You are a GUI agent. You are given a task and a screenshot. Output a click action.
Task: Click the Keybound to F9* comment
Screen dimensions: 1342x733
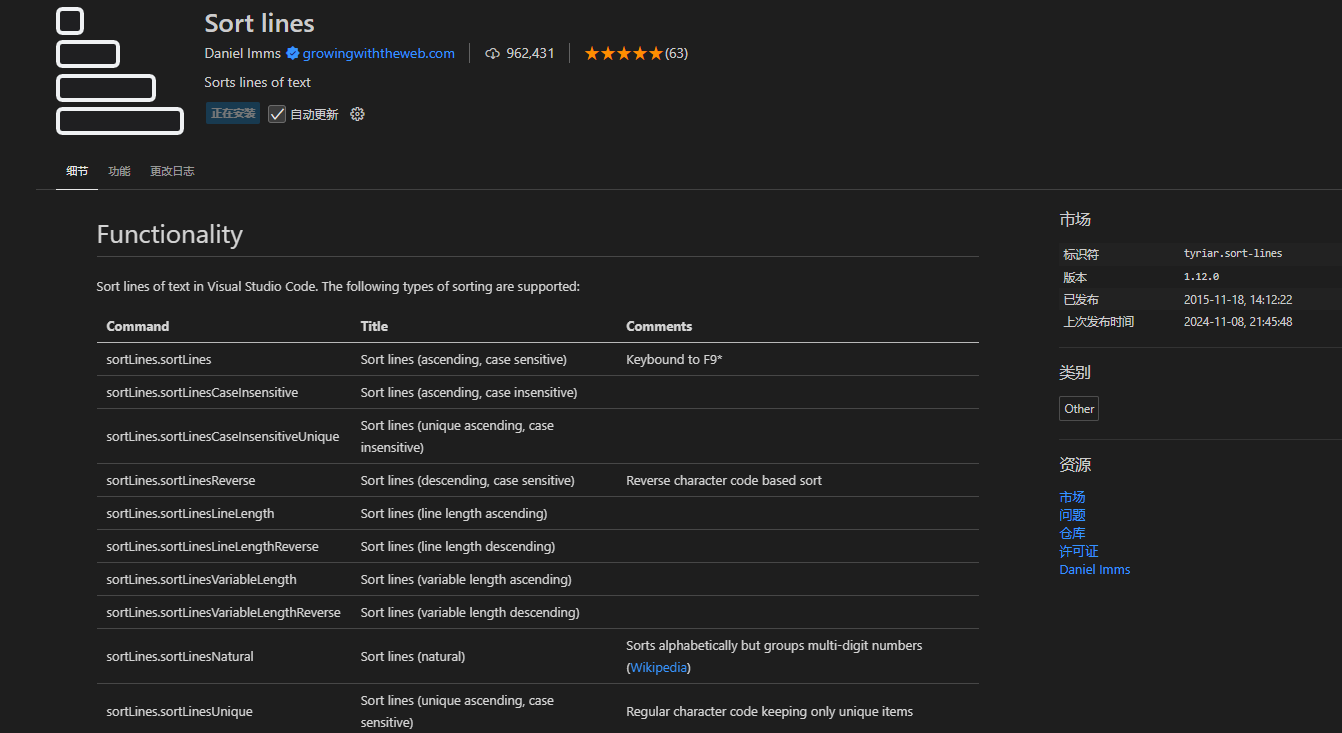[674, 359]
